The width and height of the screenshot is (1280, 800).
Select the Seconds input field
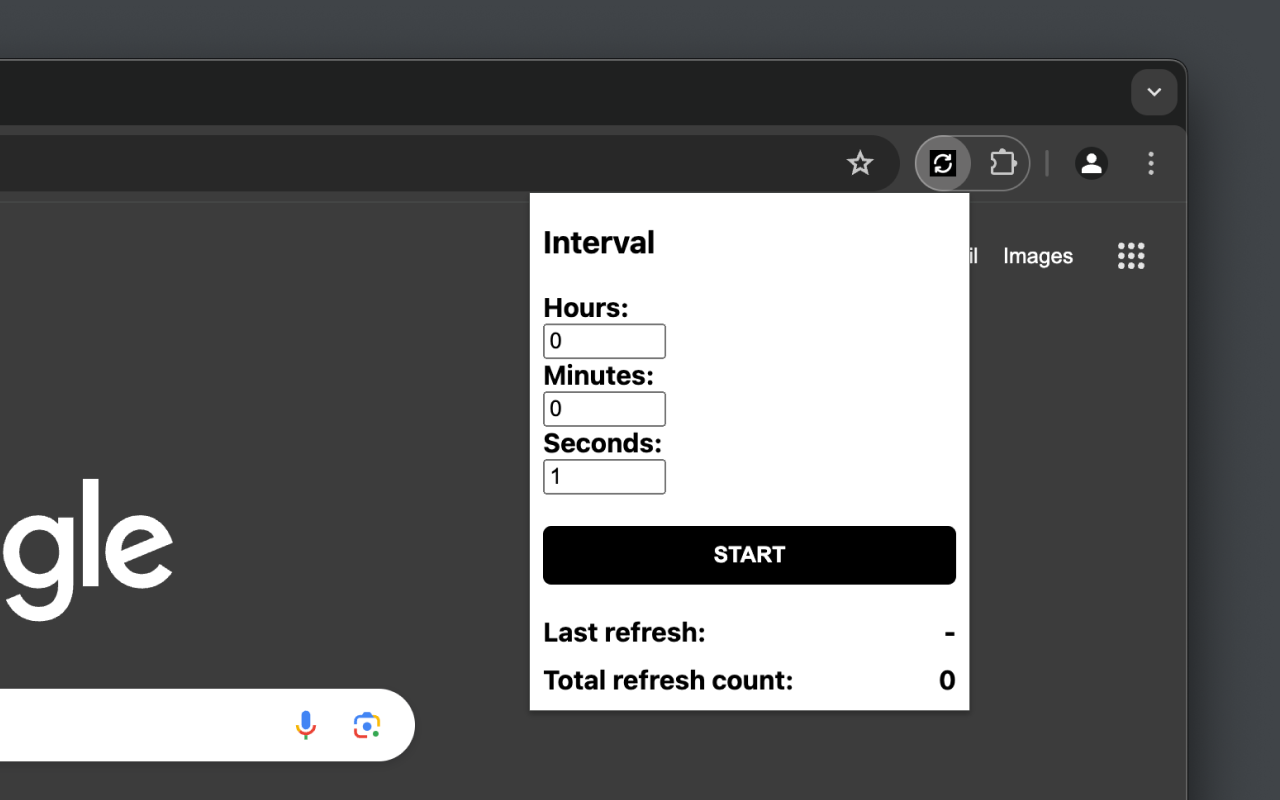(x=604, y=477)
